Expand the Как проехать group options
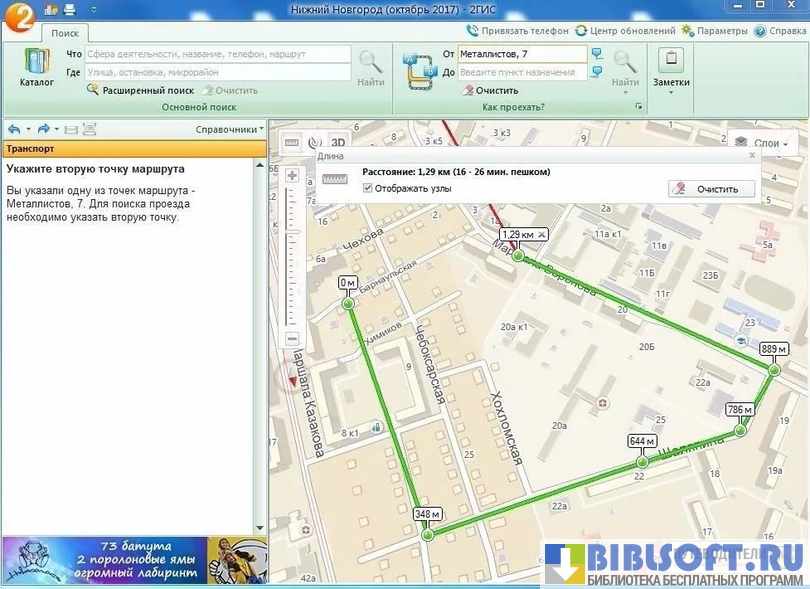This screenshot has height=589, width=810. (637, 106)
